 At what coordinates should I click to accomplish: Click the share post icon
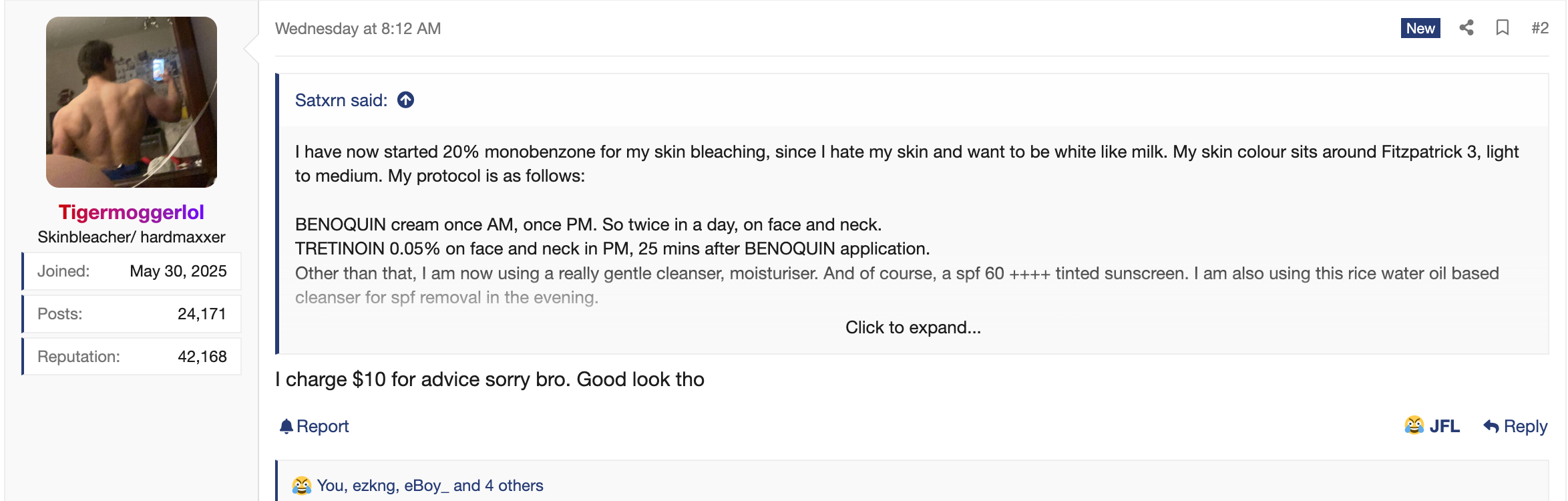coord(1466,28)
